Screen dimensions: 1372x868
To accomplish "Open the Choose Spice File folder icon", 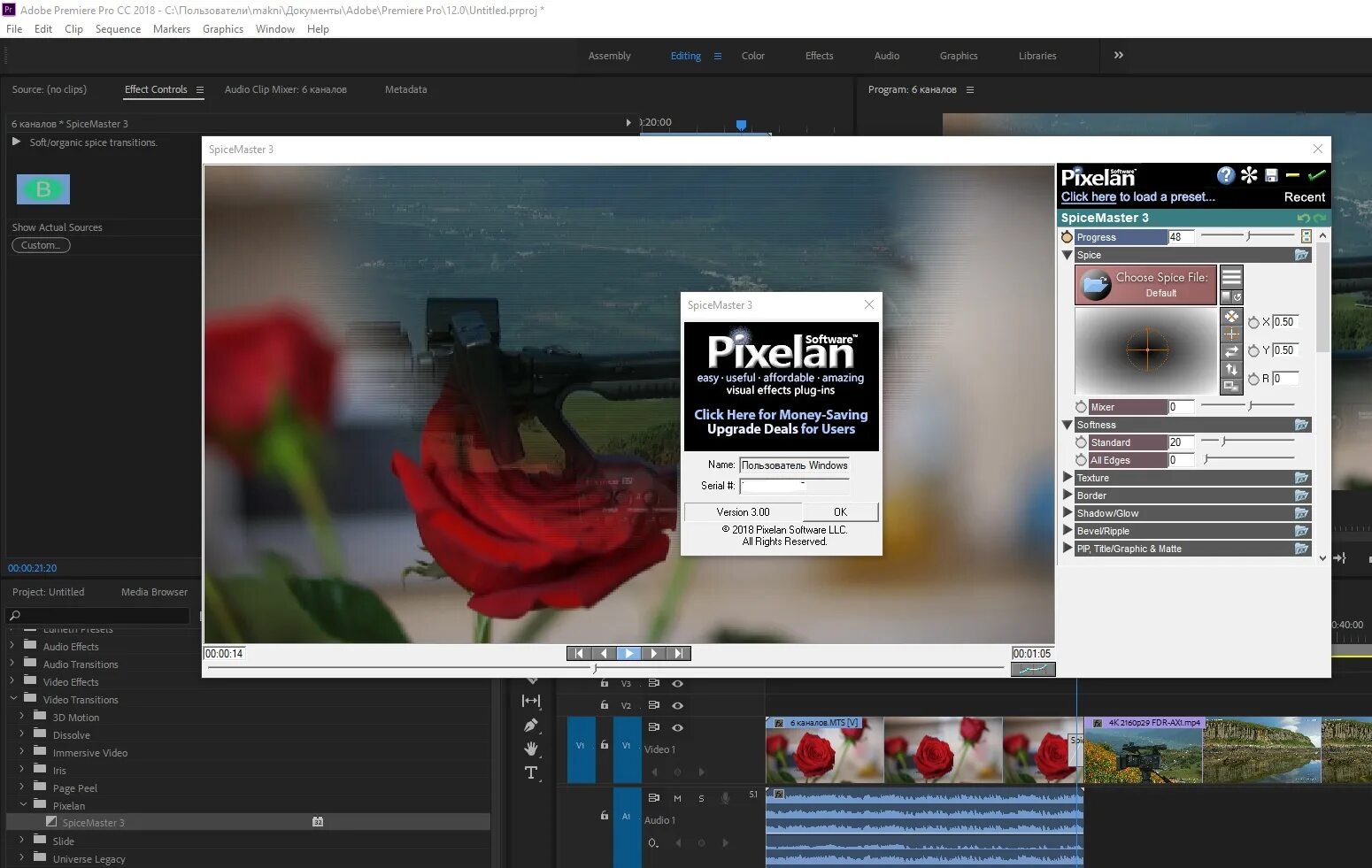I will point(1096,285).
